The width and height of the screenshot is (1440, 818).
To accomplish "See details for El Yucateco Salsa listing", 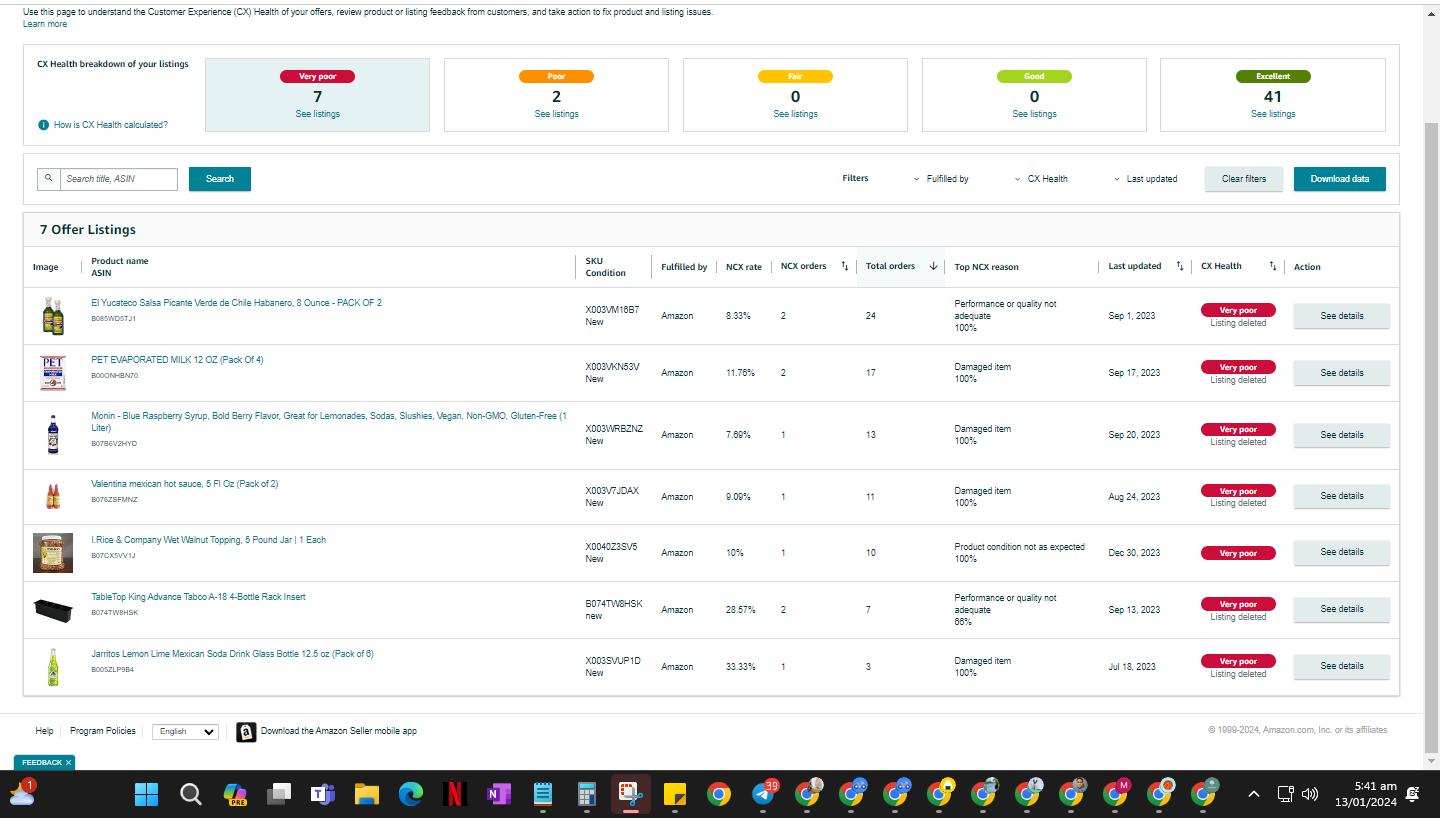I will coord(1342,316).
